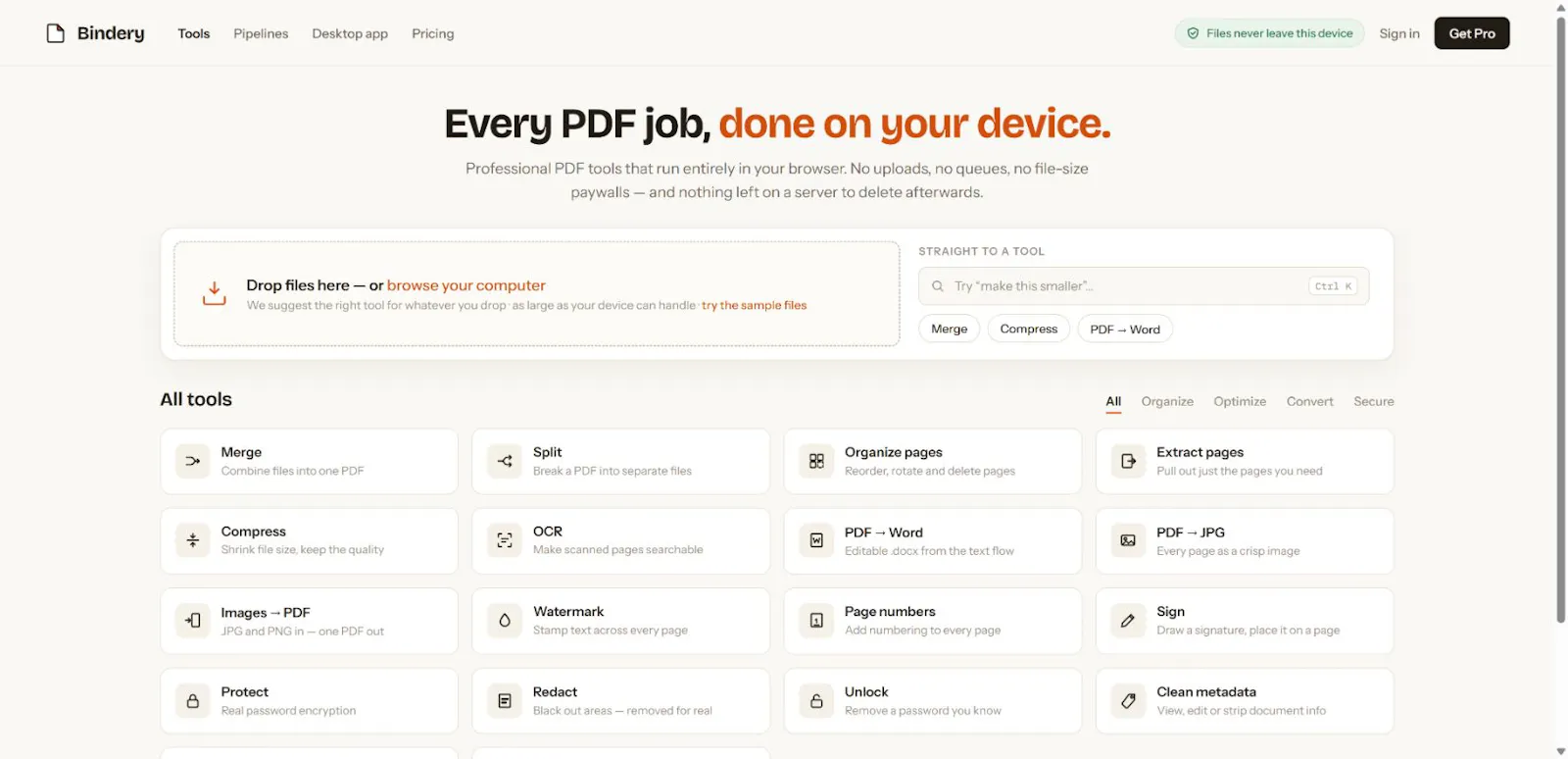Click the "STRAIGHT TO A TOOL" label

(x=981, y=251)
